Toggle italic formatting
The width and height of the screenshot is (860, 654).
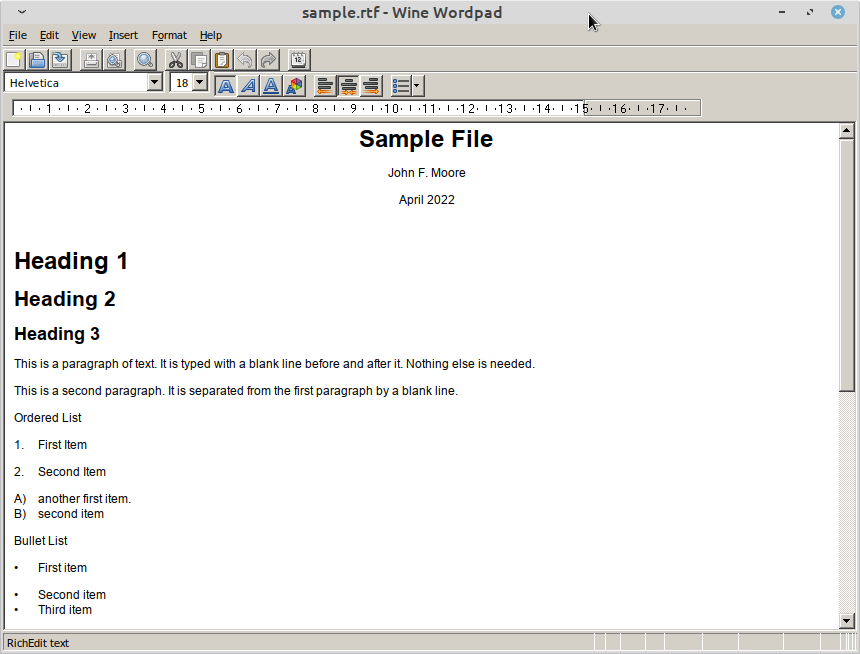point(248,86)
